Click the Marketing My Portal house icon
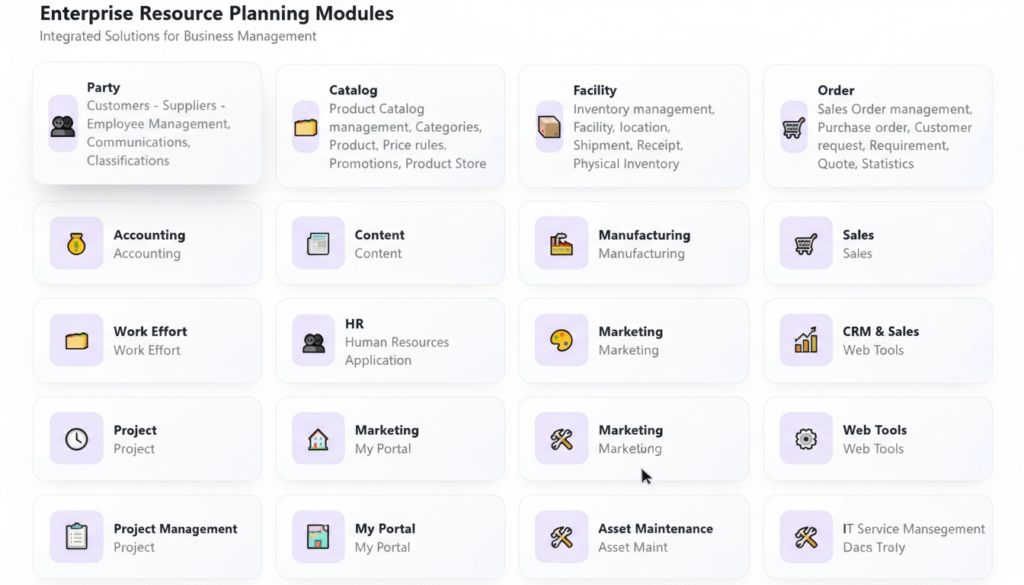 click(318, 438)
